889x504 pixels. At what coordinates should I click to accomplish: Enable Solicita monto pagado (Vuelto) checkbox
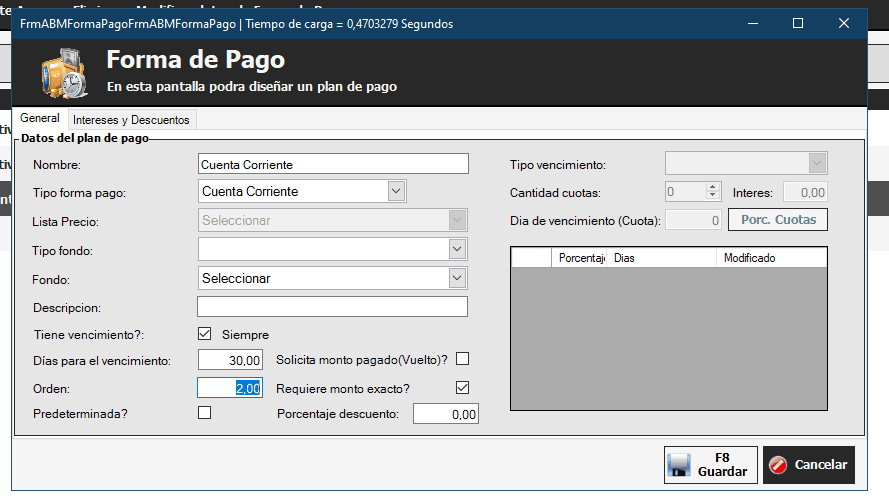point(462,360)
